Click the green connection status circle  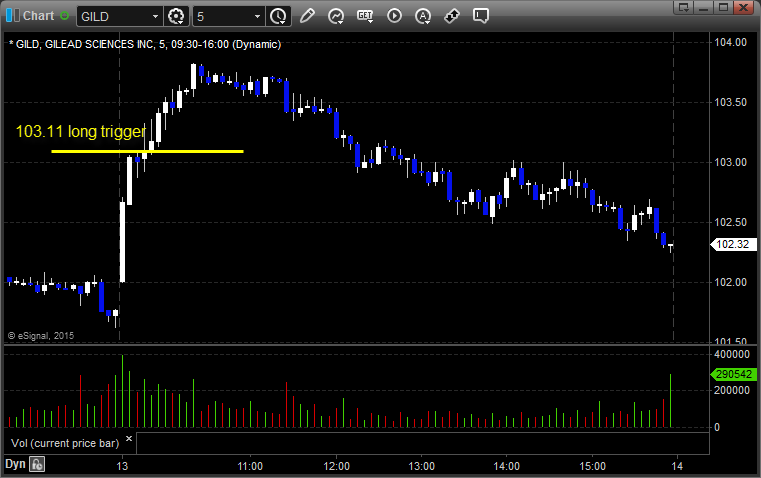pos(64,16)
